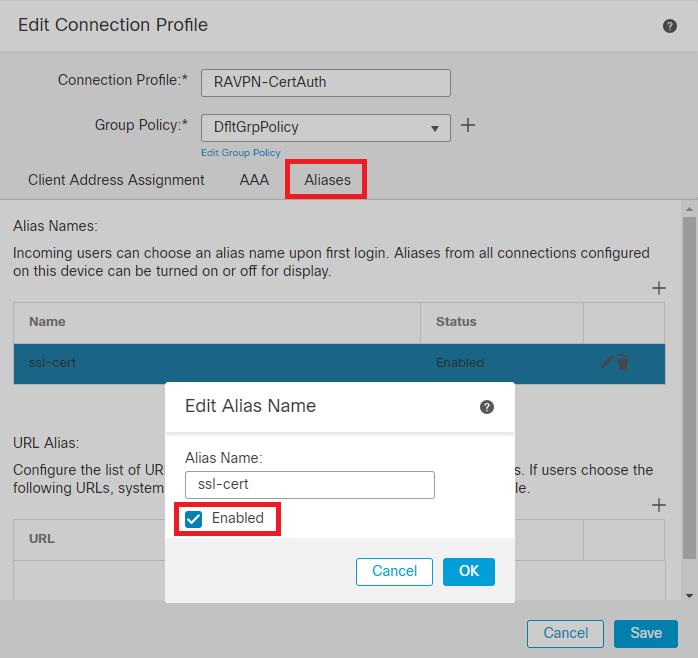The height and width of the screenshot is (658, 698).
Task: Open the Edit Group Policy link
Action: coord(240,153)
